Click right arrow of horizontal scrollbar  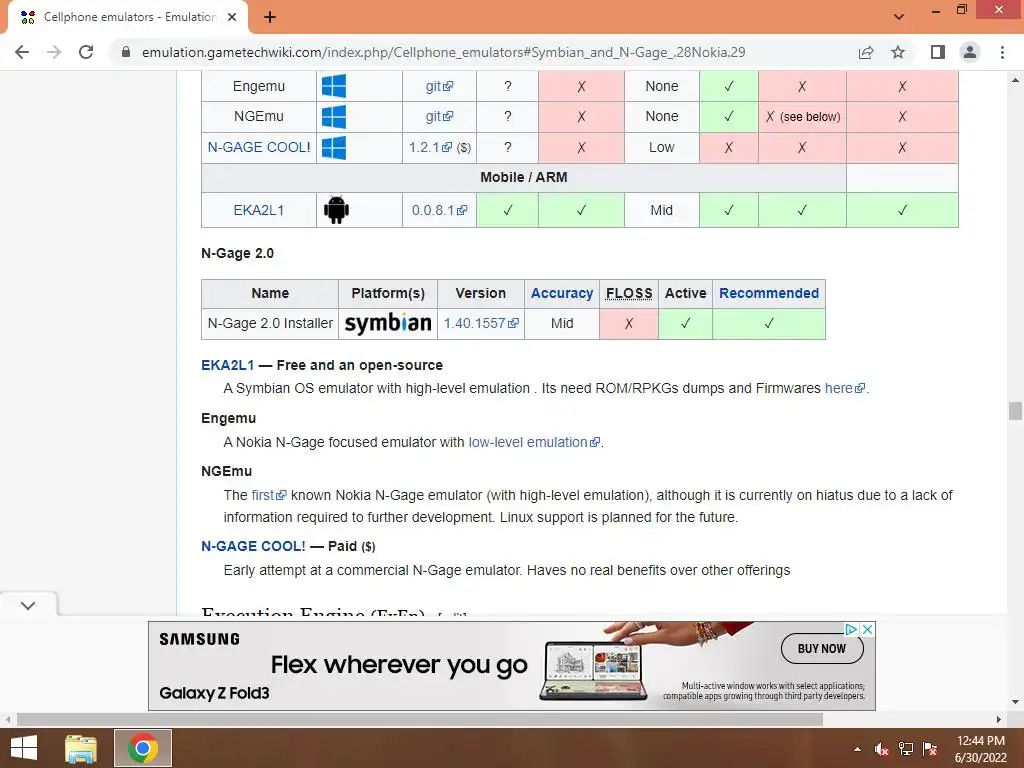click(999, 720)
